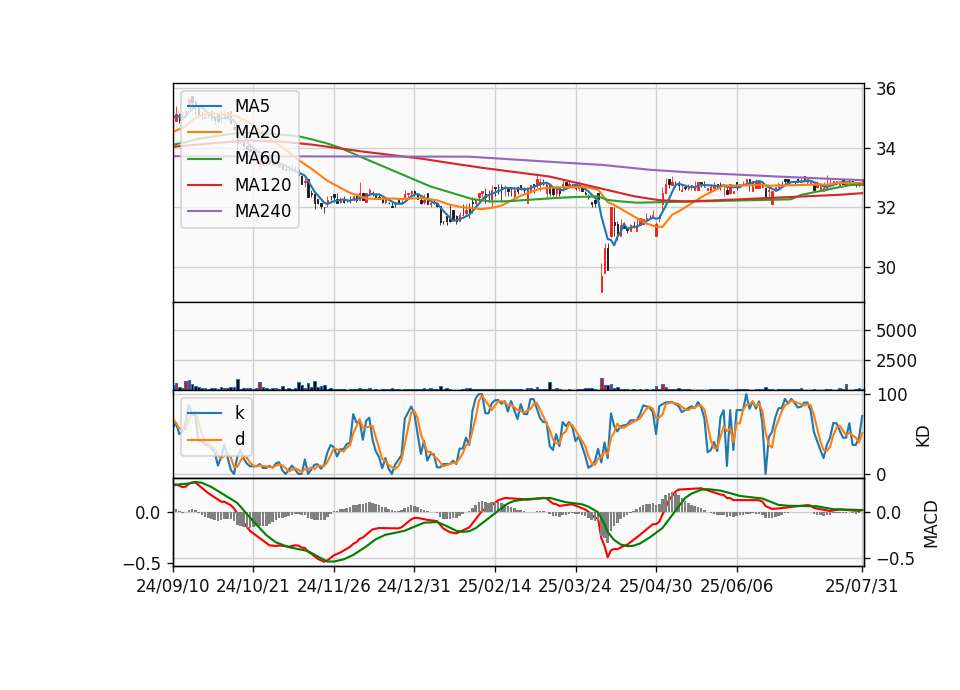Viewport: 960px width, 690px height.
Task: Click the blue k legend line sample
Action: point(204,413)
